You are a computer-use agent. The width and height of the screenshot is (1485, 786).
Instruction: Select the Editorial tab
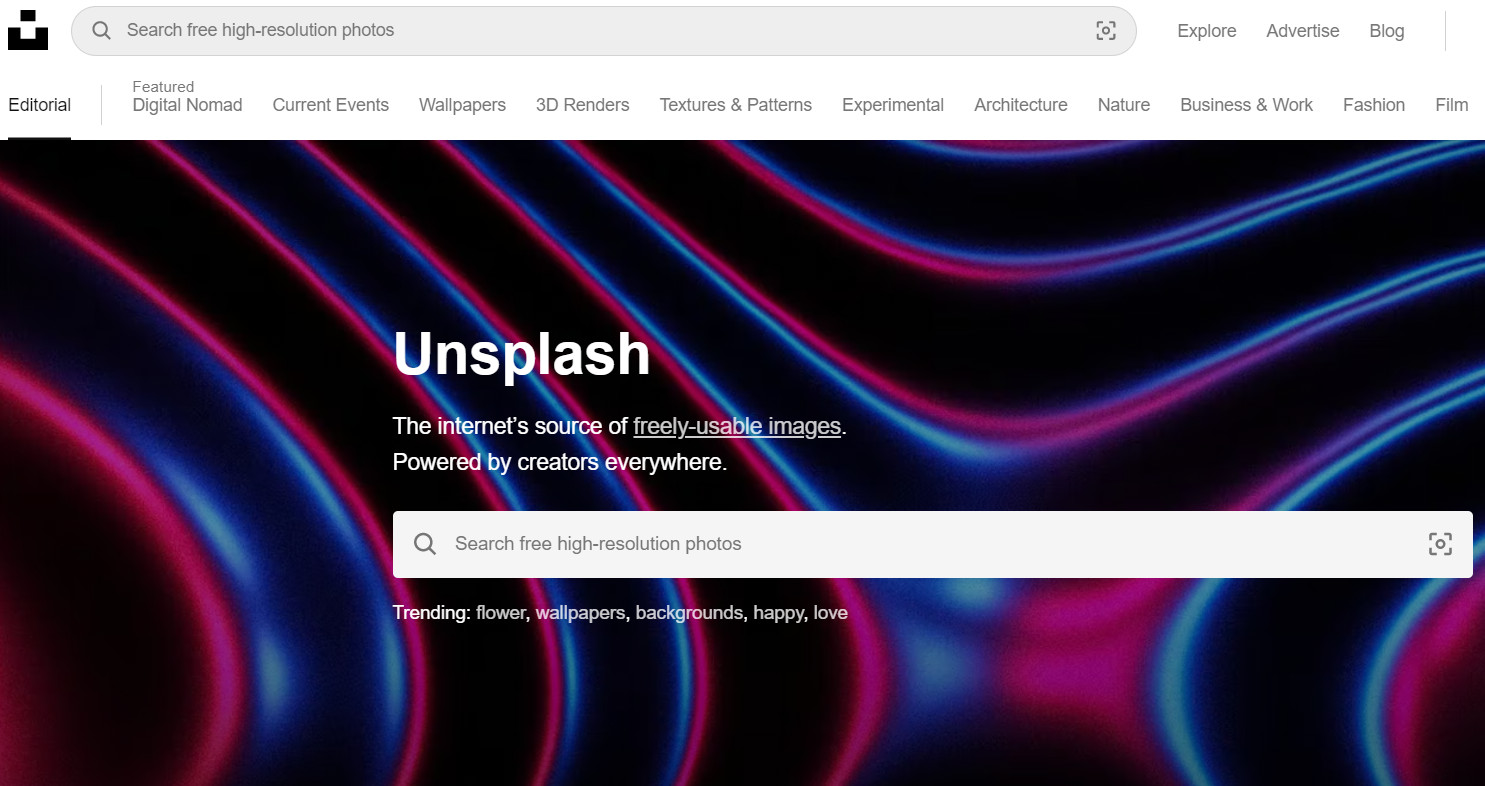pyautogui.click(x=39, y=105)
